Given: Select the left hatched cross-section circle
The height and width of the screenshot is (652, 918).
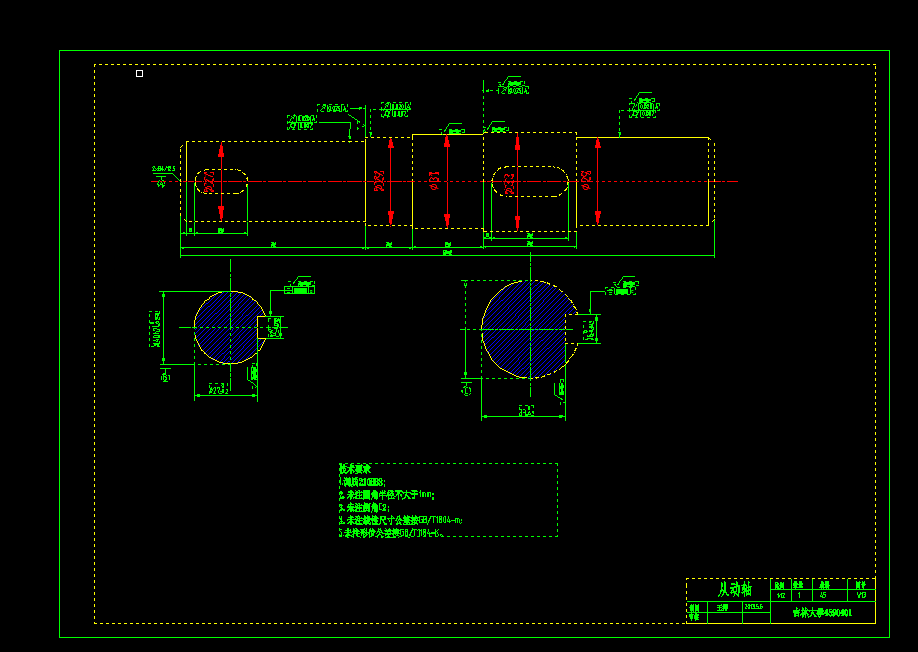Looking at the screenshot, I should pyautogui.click(x=230, y=328).
